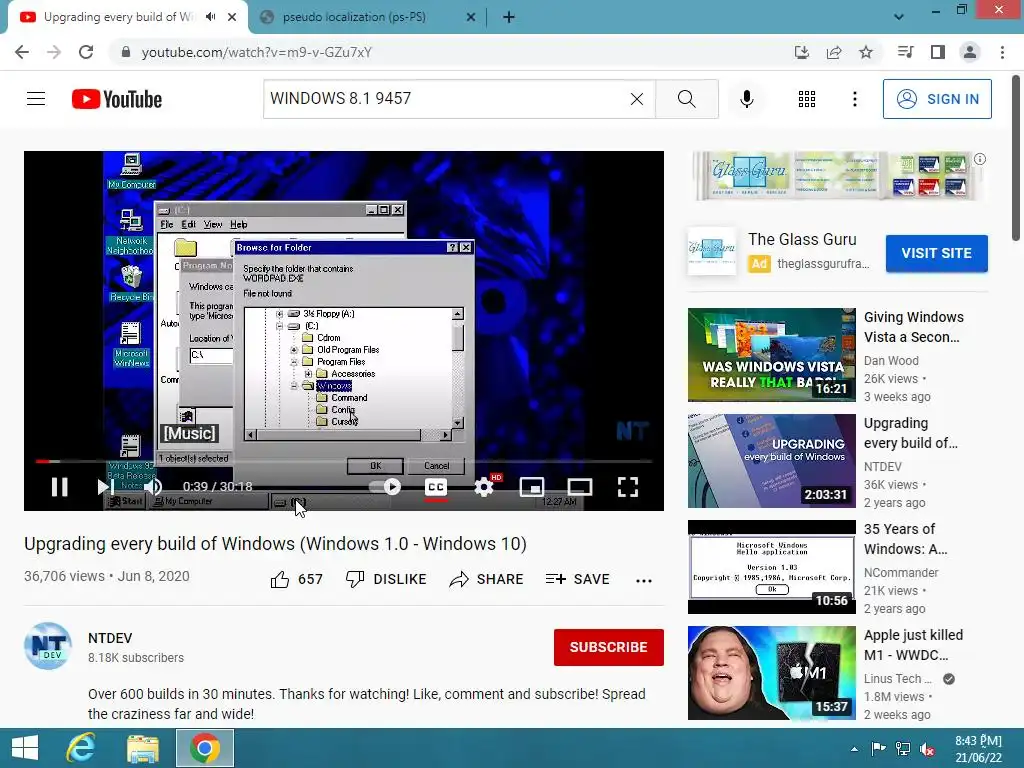Pause the video playback

pyautogui.click(x=59, y=487)
